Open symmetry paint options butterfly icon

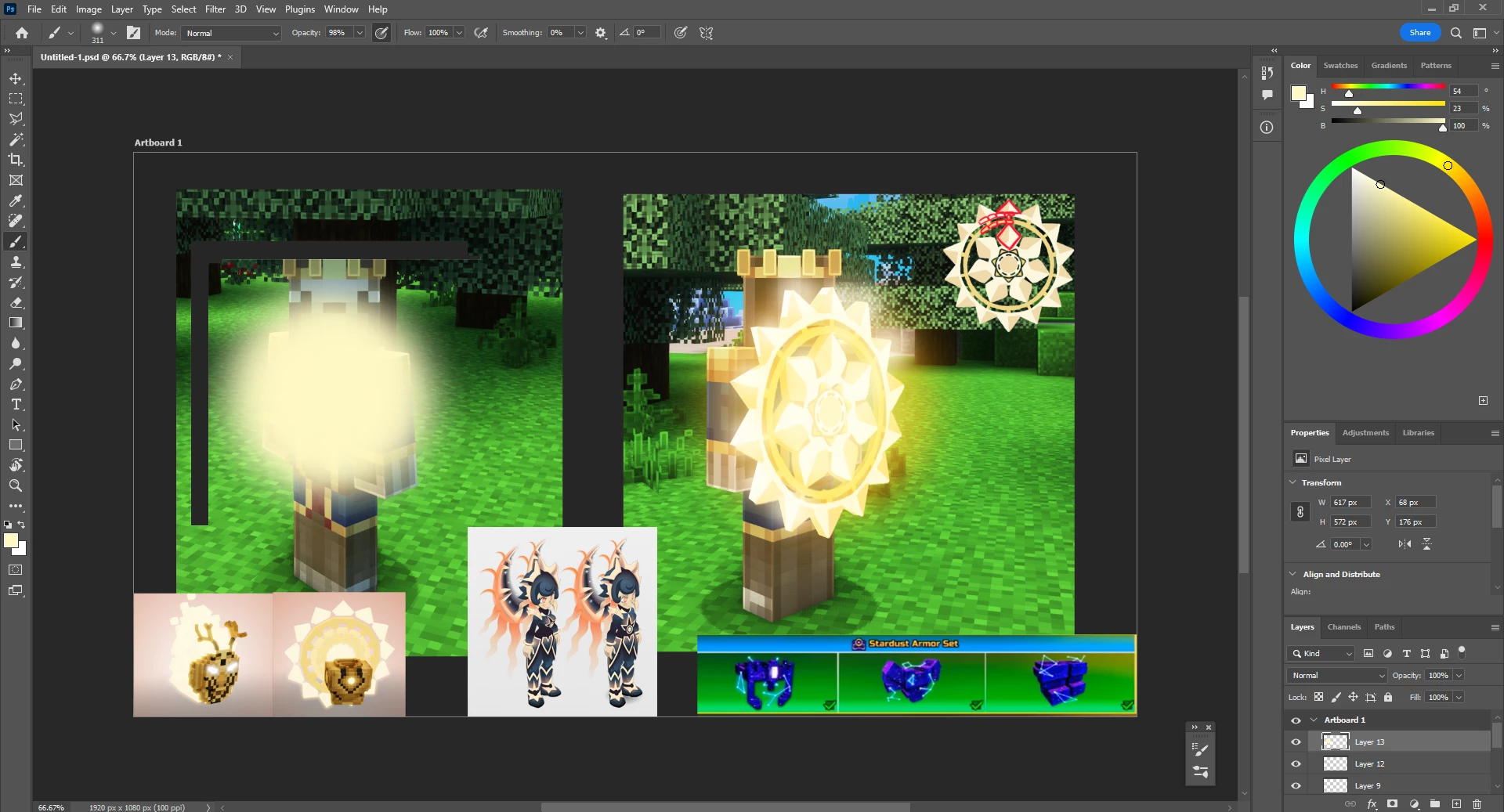(707, 33)
